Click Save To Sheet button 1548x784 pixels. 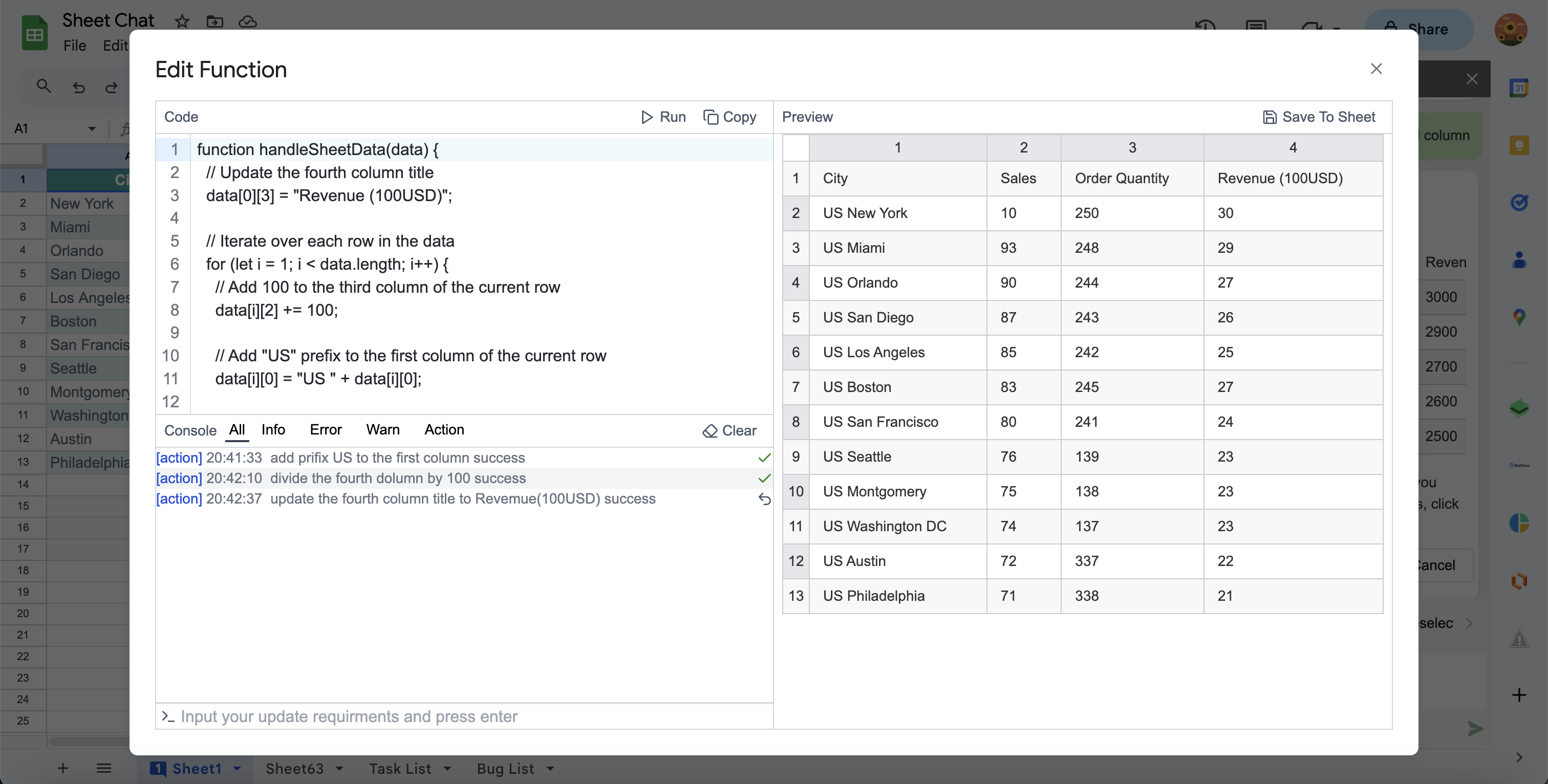pyautogui.click(x=1319, y=117)
